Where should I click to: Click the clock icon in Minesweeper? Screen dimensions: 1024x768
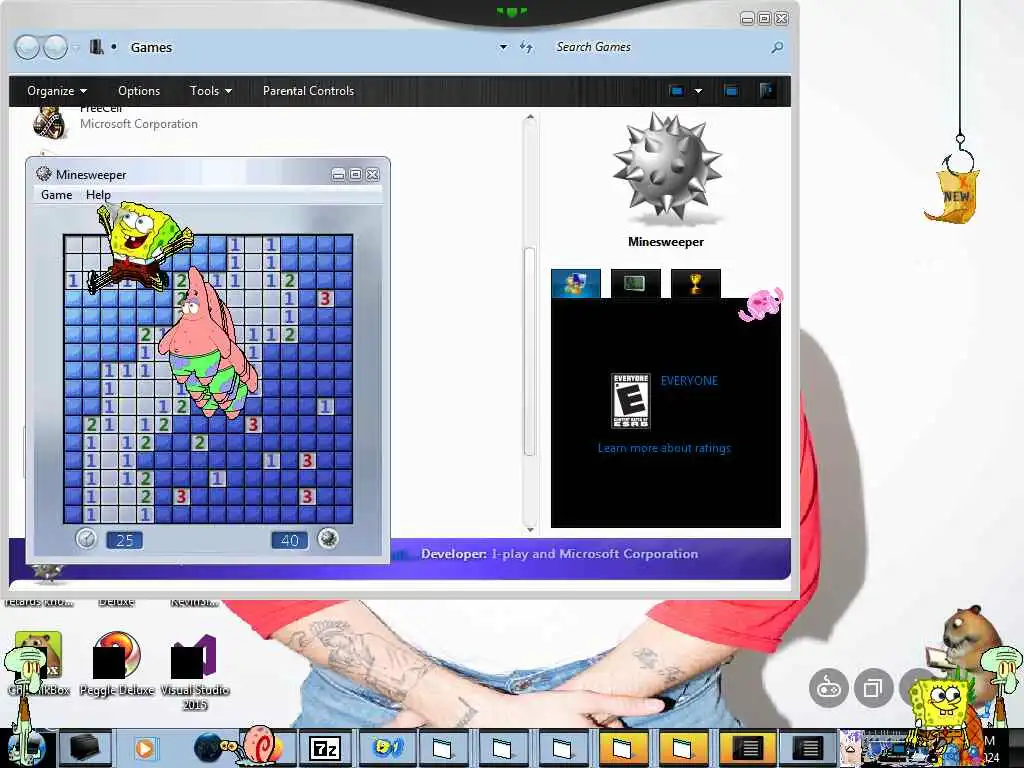pos(86,539)
